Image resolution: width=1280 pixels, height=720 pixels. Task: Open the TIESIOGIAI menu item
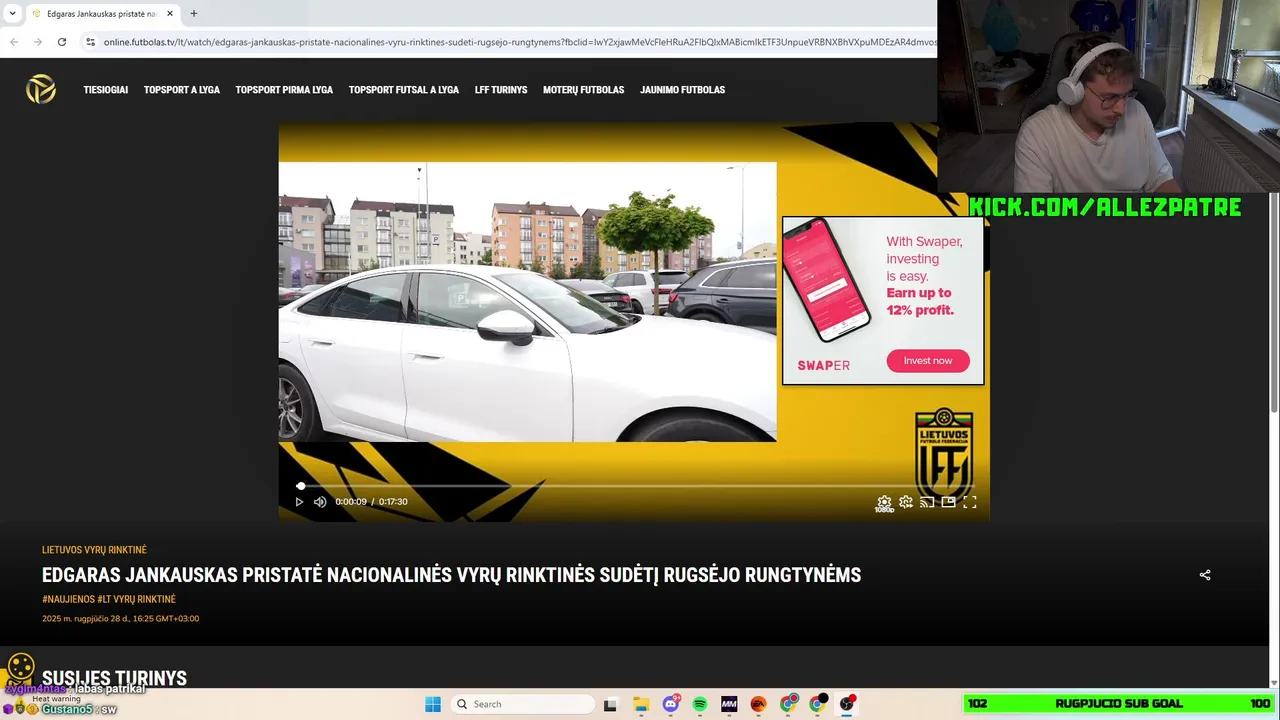tap(106, 90)
